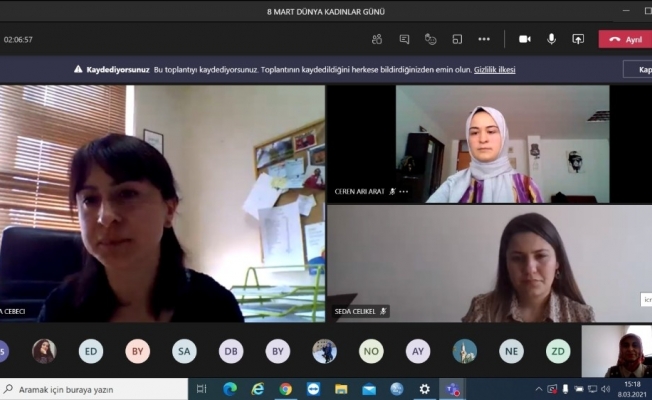
Task: Toggle the camera on or off
Action: pos(524,39)
